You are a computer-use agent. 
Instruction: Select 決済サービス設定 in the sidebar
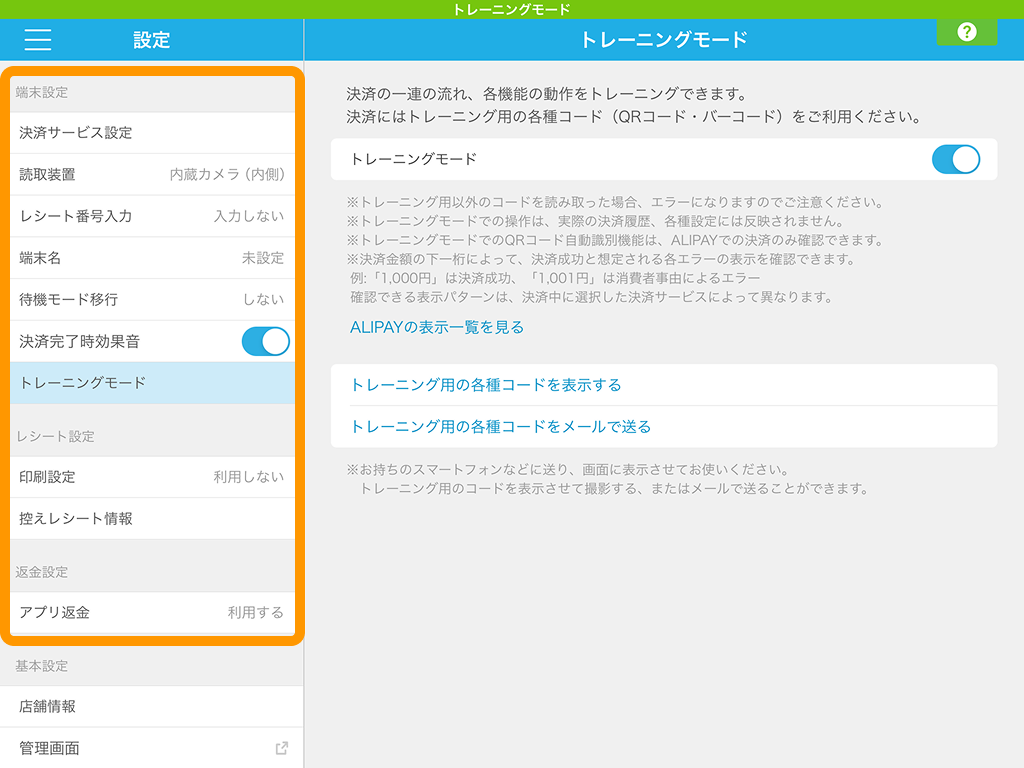[152, 132]
